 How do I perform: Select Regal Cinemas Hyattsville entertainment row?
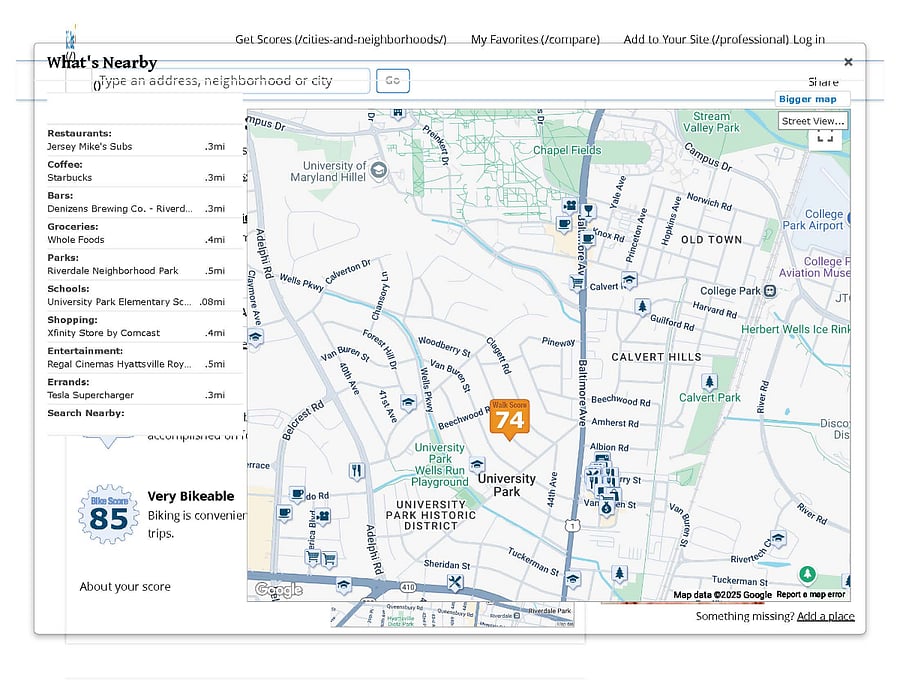[137, 363]
